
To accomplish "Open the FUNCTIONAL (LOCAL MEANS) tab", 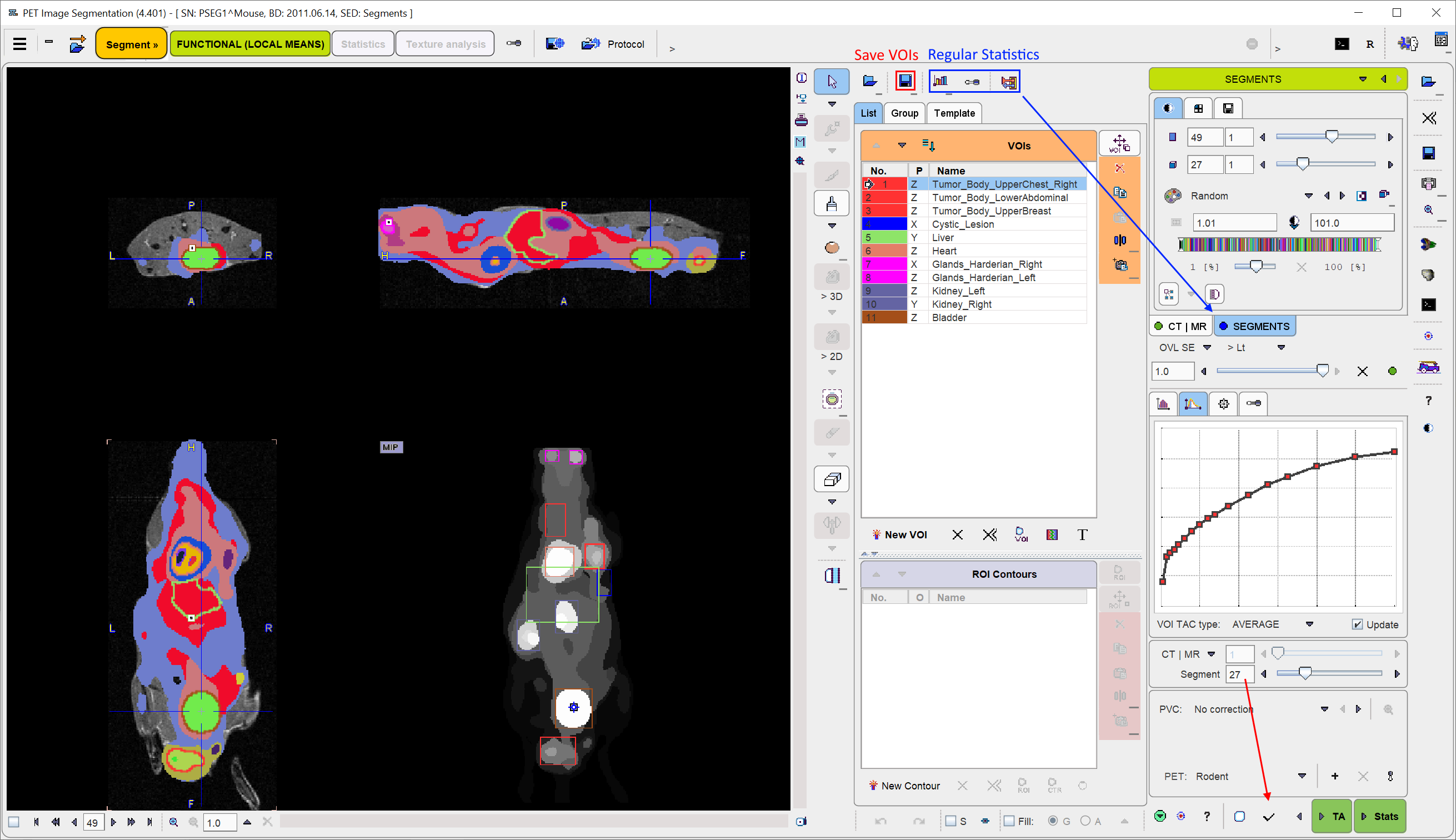I will pos(250,44).
